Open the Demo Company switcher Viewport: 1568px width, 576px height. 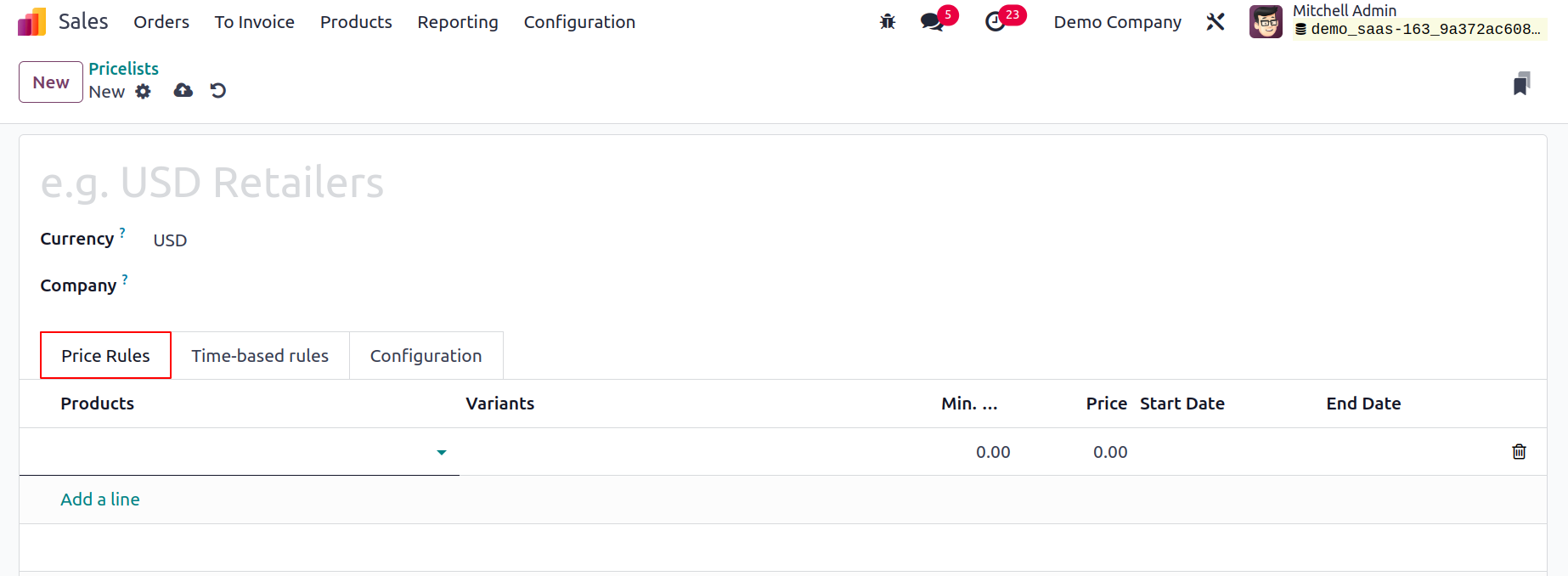[x=1117, y=22]
